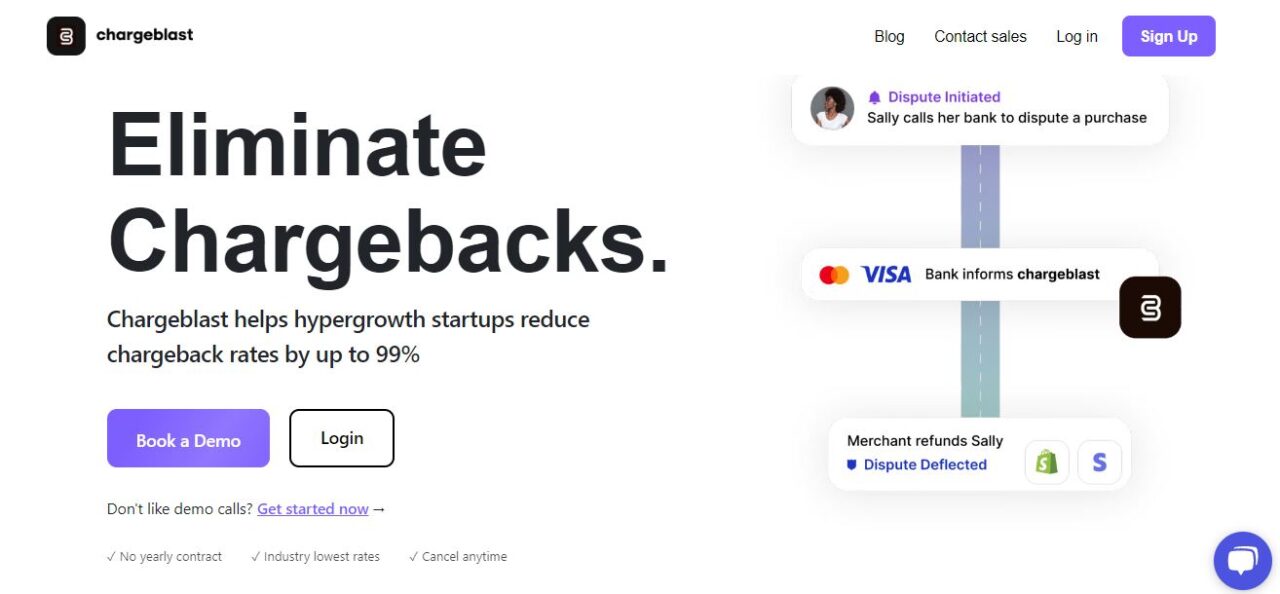Follow the Get started now link
The height and width of the screenshot is (594, 1280).
[313, 509]
